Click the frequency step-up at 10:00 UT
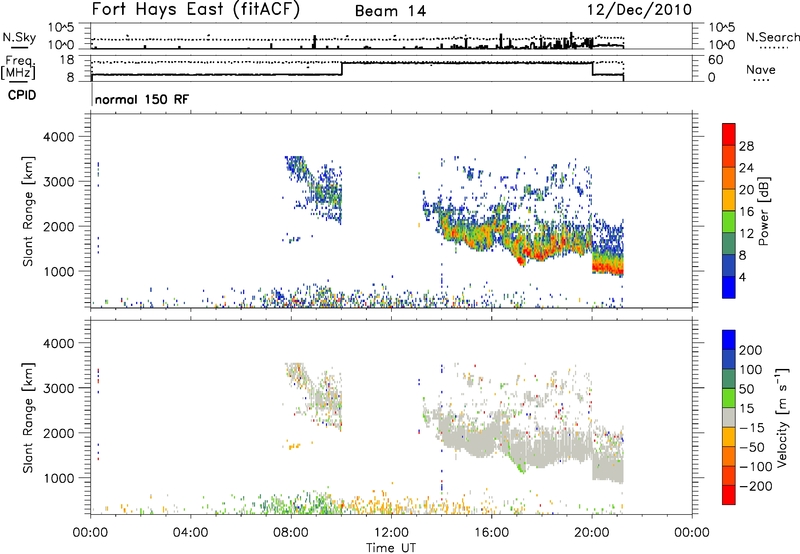800x554 pixels. (x=341, y=68)
